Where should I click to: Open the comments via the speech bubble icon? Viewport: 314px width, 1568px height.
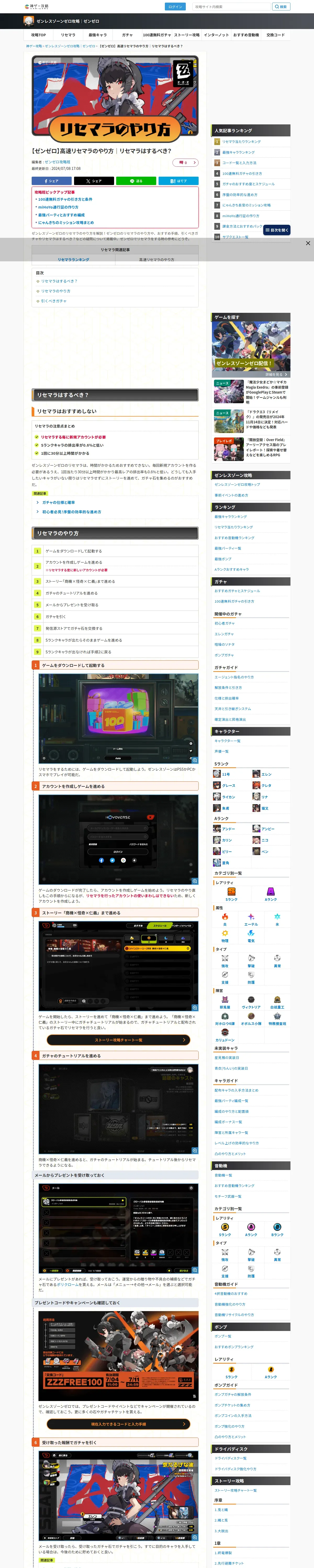click(185, 163)
